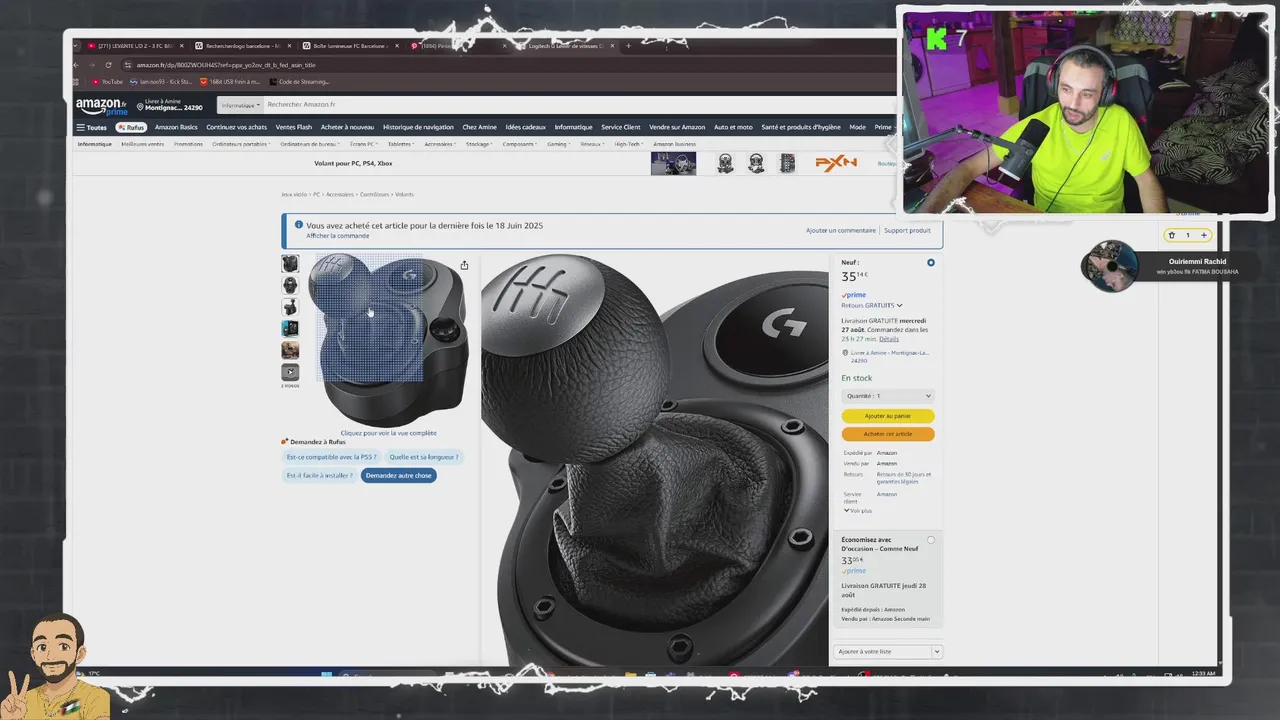This screenshot has width=1280, height=720.
Task: Open Amazon Basics in the nav bar
Action: [176, 127]
